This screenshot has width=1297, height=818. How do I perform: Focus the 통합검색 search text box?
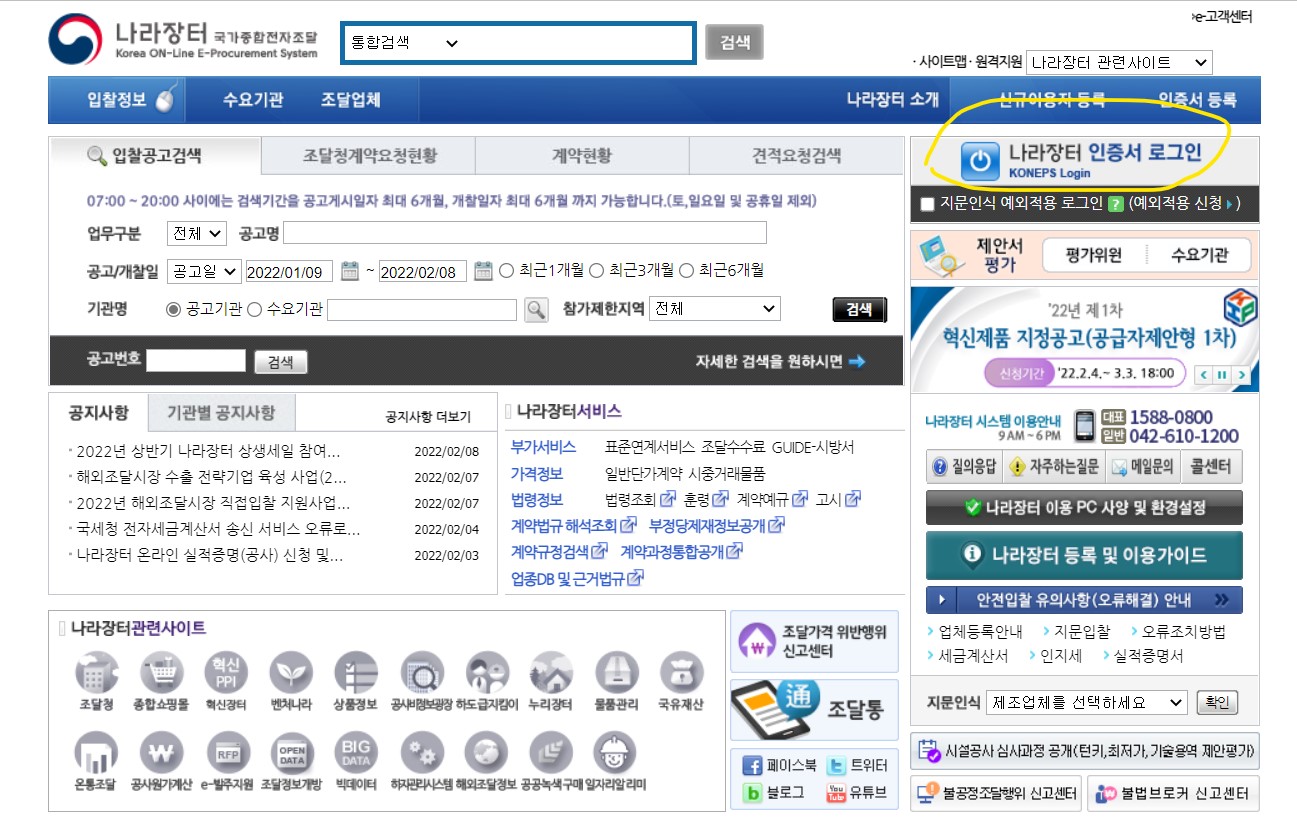(x=578, y=43)
